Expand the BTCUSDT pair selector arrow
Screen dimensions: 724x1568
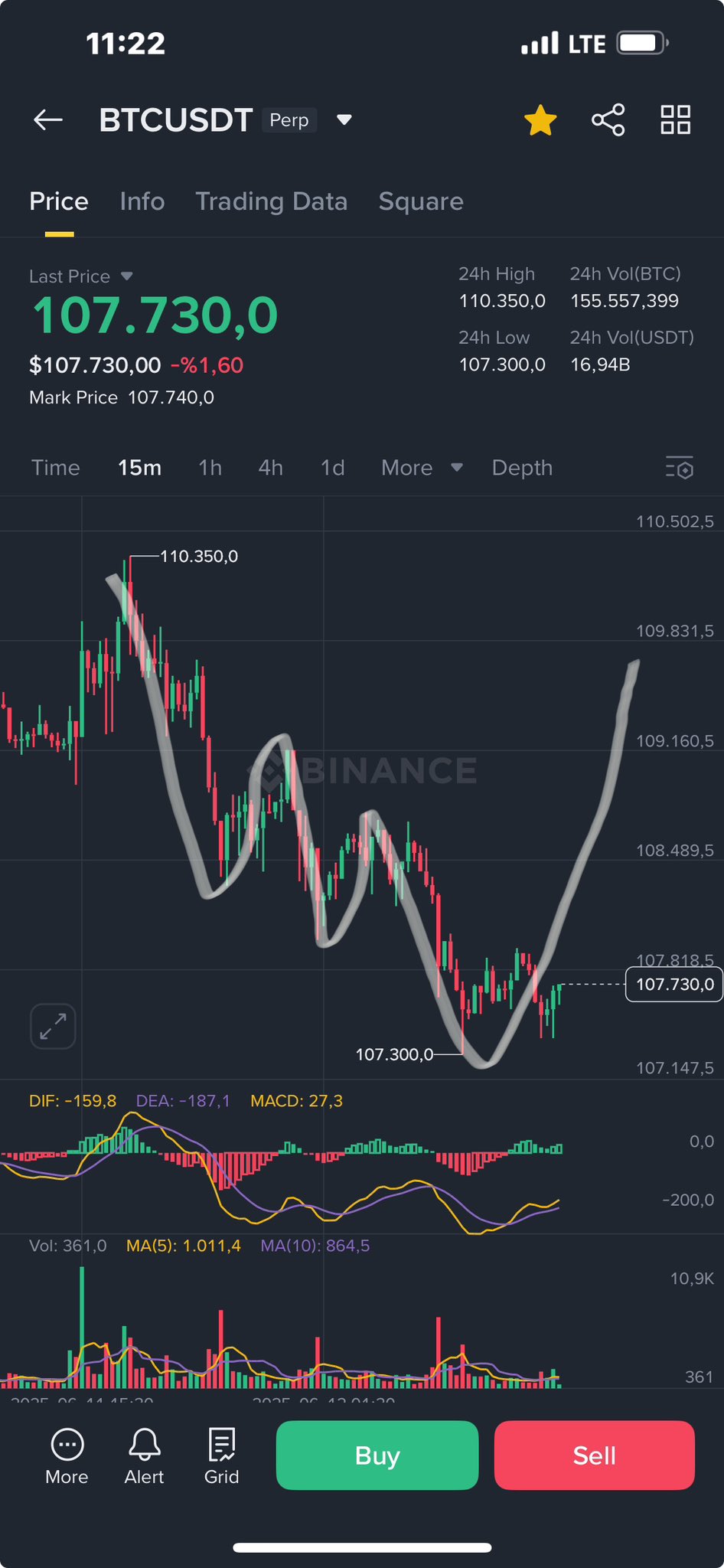tap(344, 120)
